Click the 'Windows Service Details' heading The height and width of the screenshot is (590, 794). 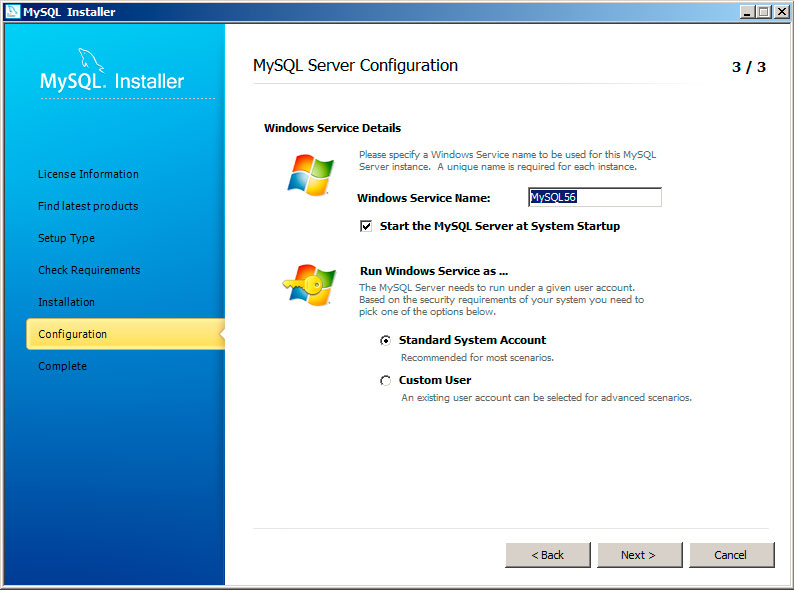pos(332,128)
